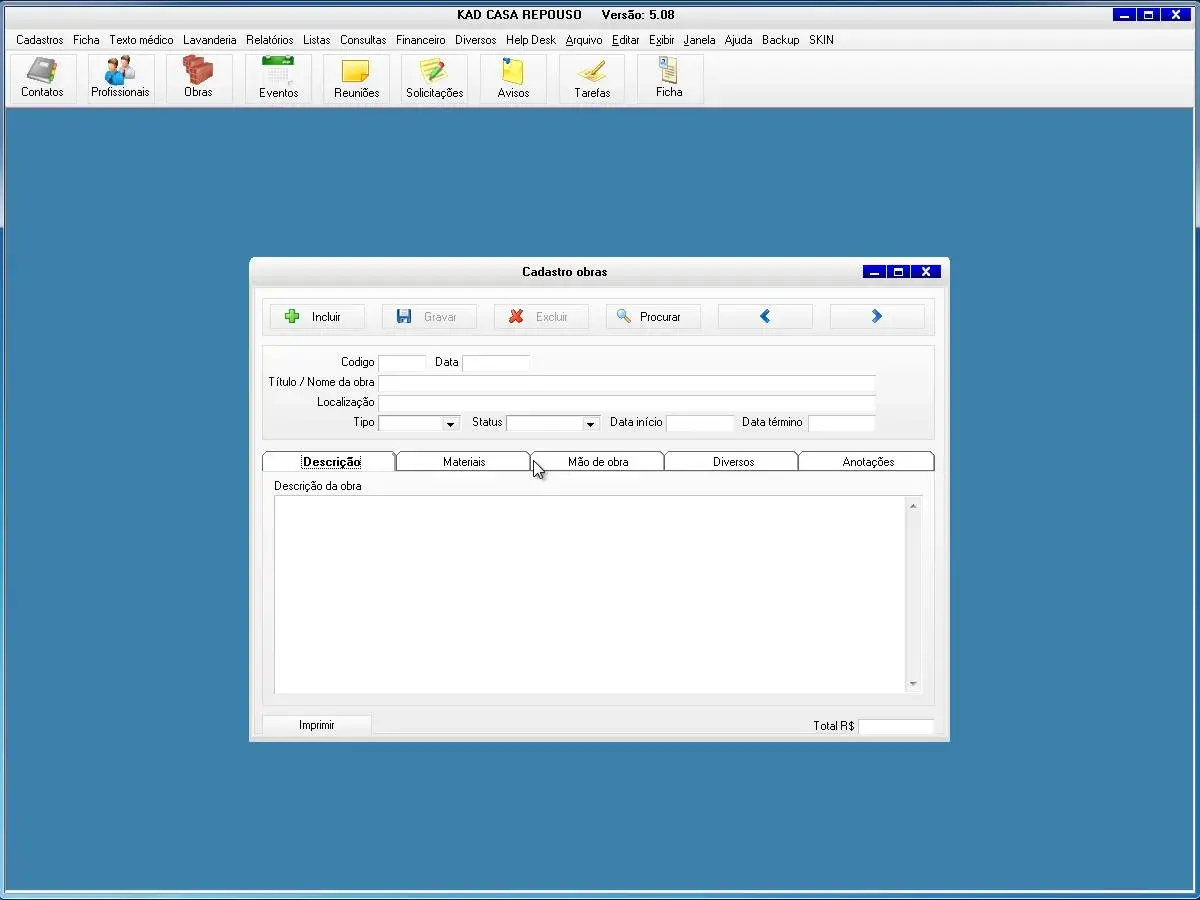Click the description scrollbar down arrow
1200x900 pixels.
[x=913, y=684]
